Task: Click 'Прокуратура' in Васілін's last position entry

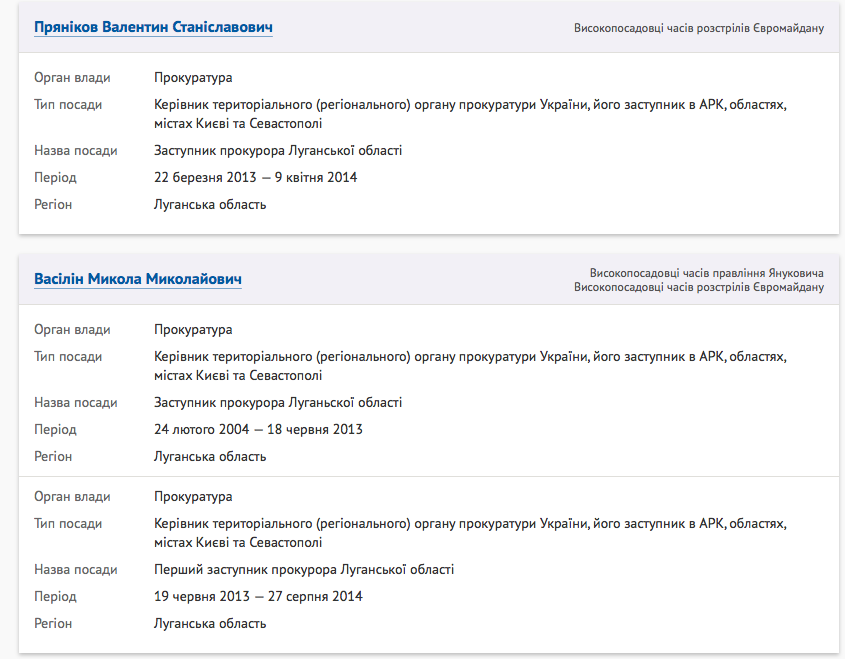Action: pyautogui.click(x=193, y=497)
